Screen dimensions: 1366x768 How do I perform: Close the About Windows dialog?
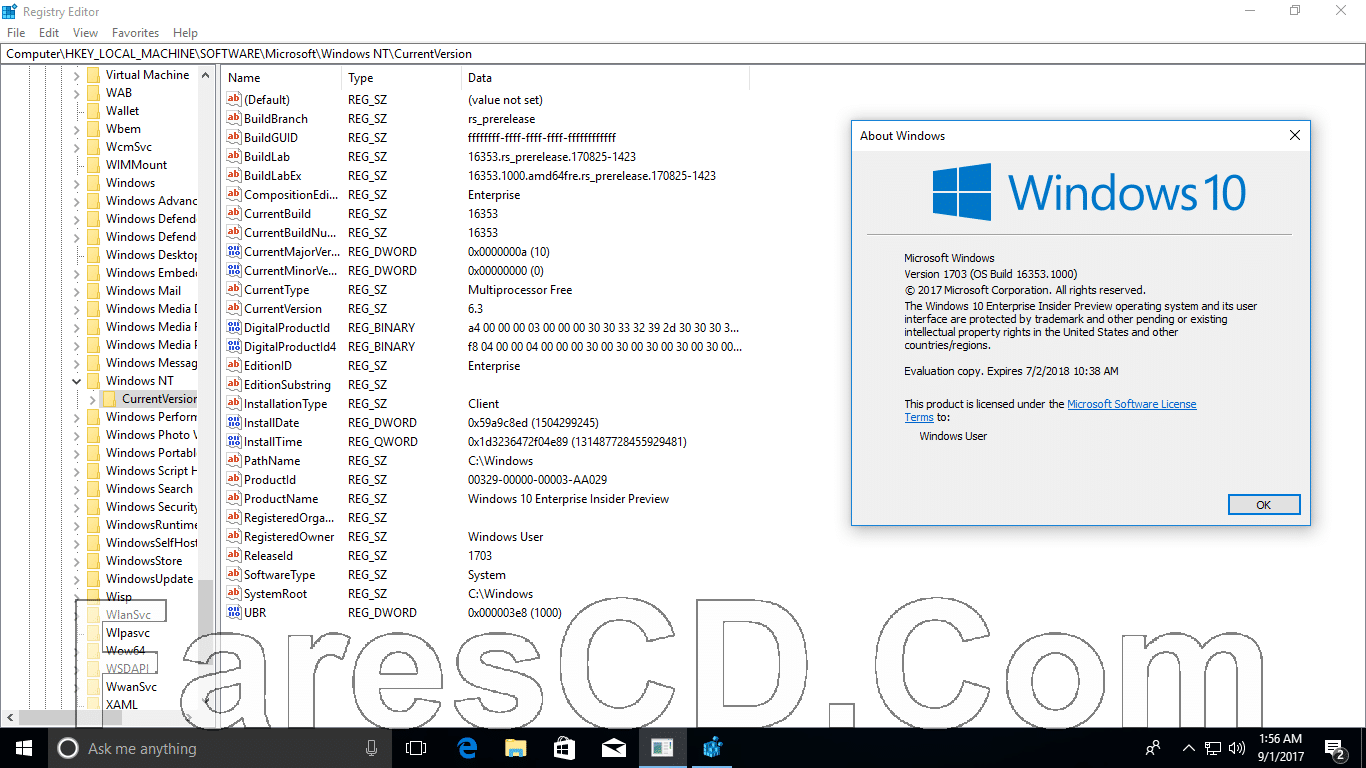1295,135
